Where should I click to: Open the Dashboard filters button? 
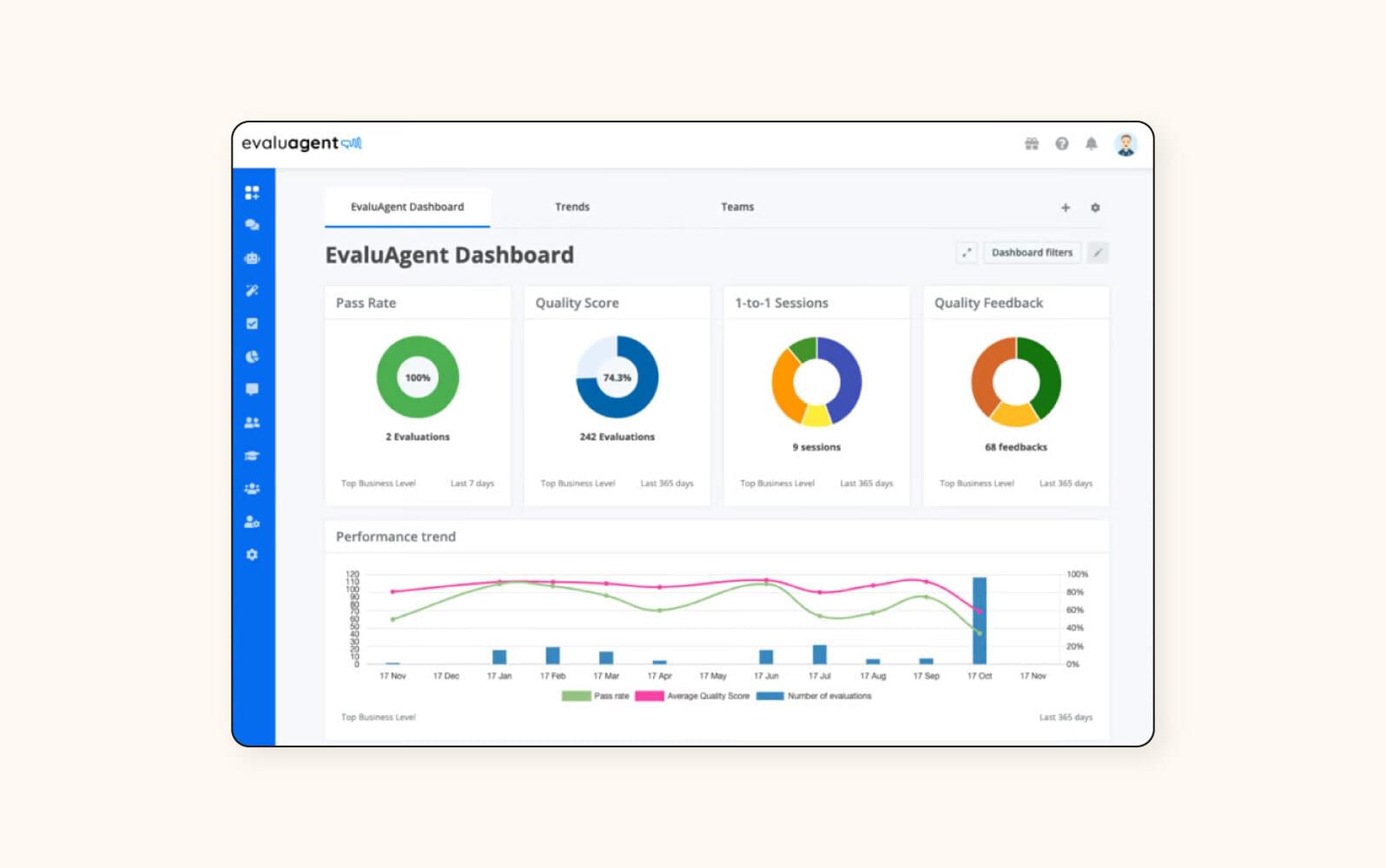pyautogui.click(x=1032, y=253)
